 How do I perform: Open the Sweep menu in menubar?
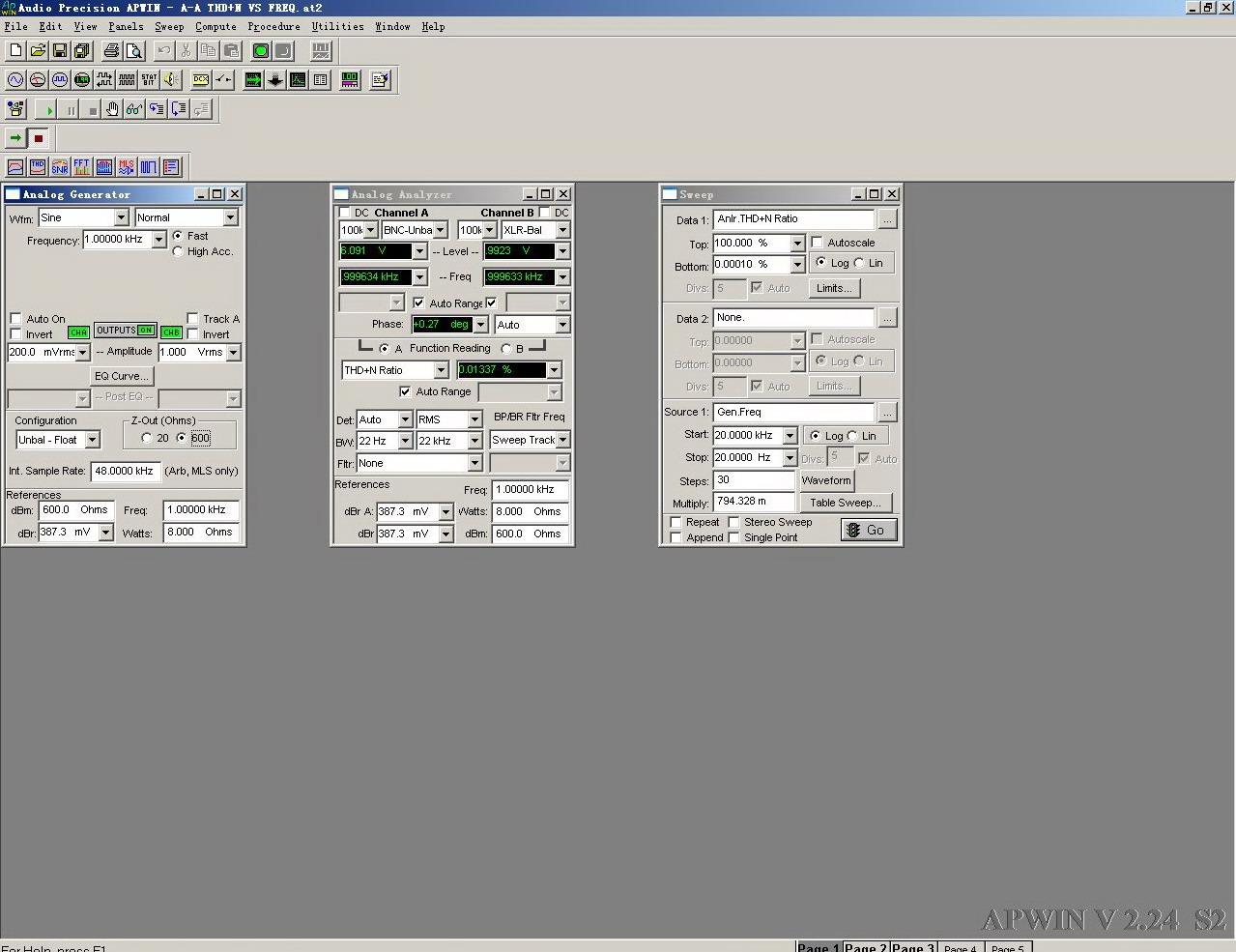pyautogui.click(x=169, y=27)
